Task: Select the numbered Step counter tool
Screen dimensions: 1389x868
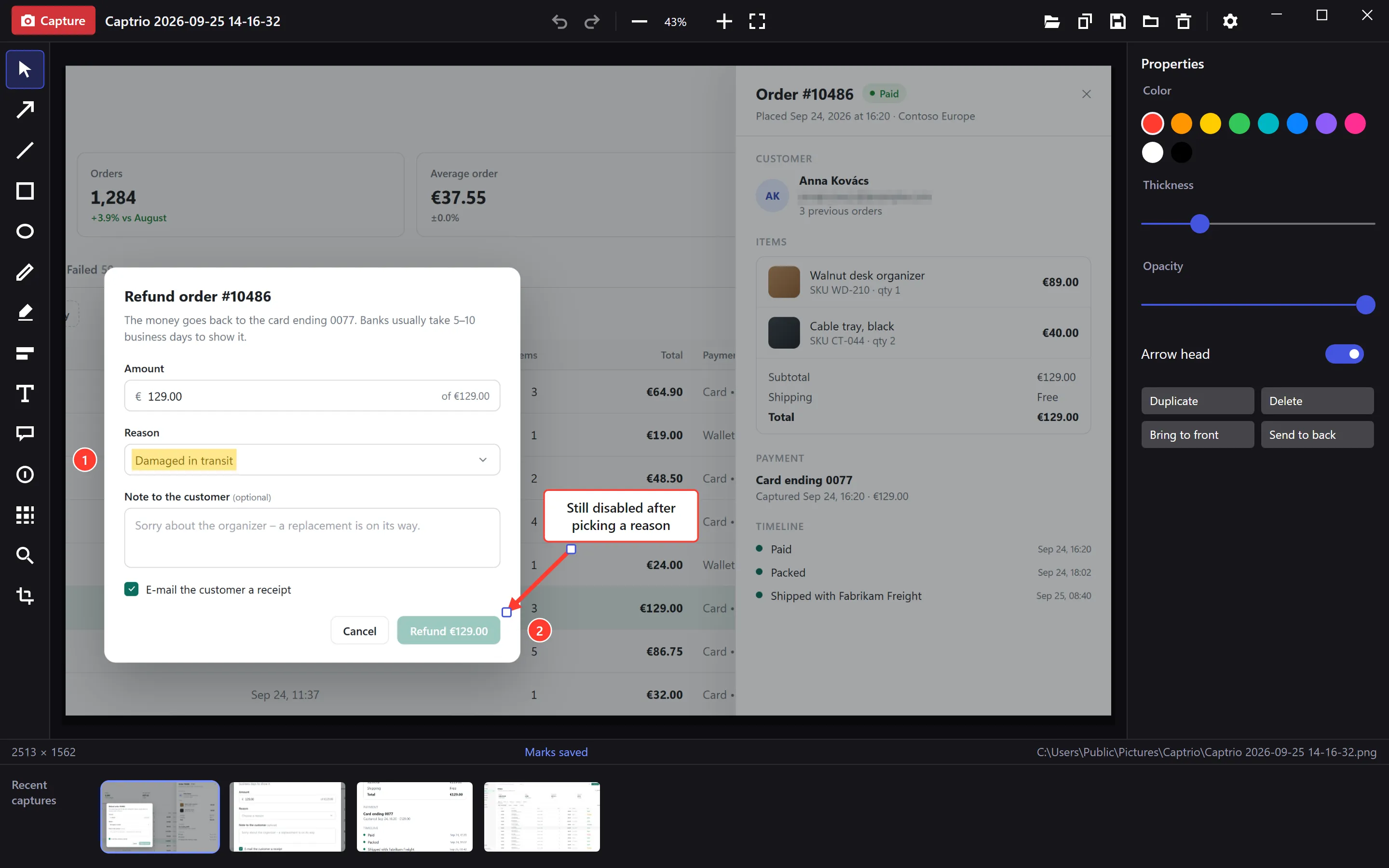Action: click(x=25, y=475)
